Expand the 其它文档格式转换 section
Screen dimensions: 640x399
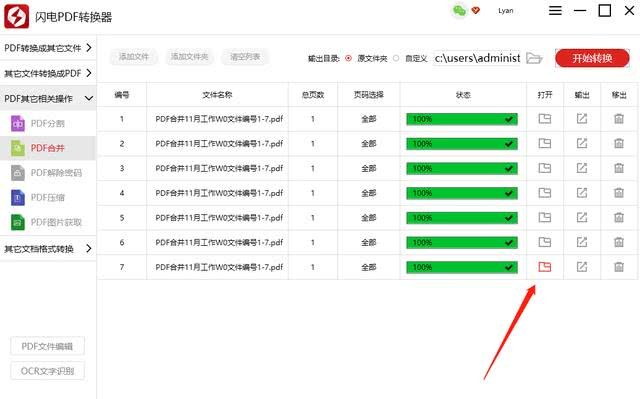point(48,248)
